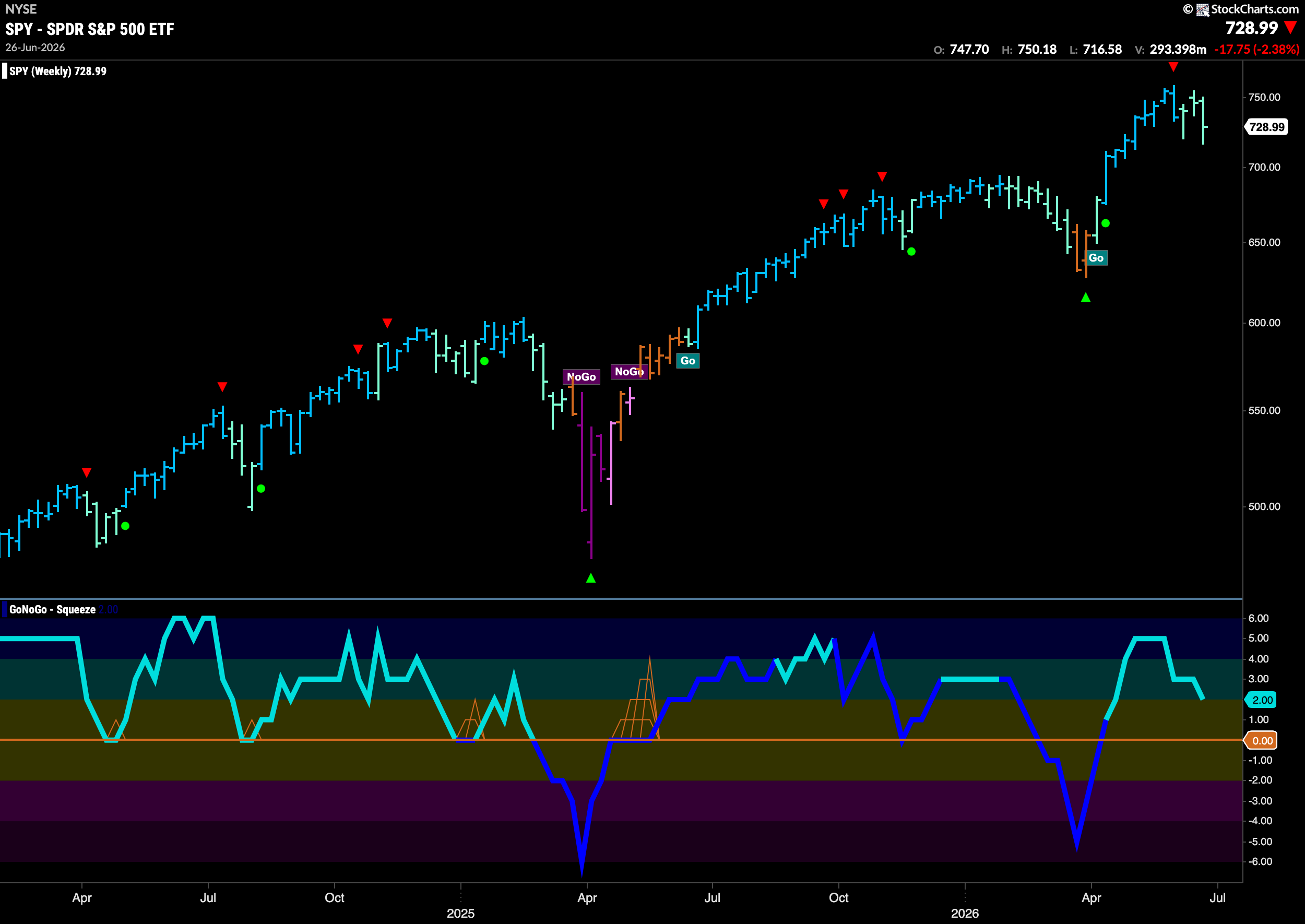Click the 650.00 price axis label
Image resolution: width=1305 pixels, height=924 pixels.
point(1264,242)
